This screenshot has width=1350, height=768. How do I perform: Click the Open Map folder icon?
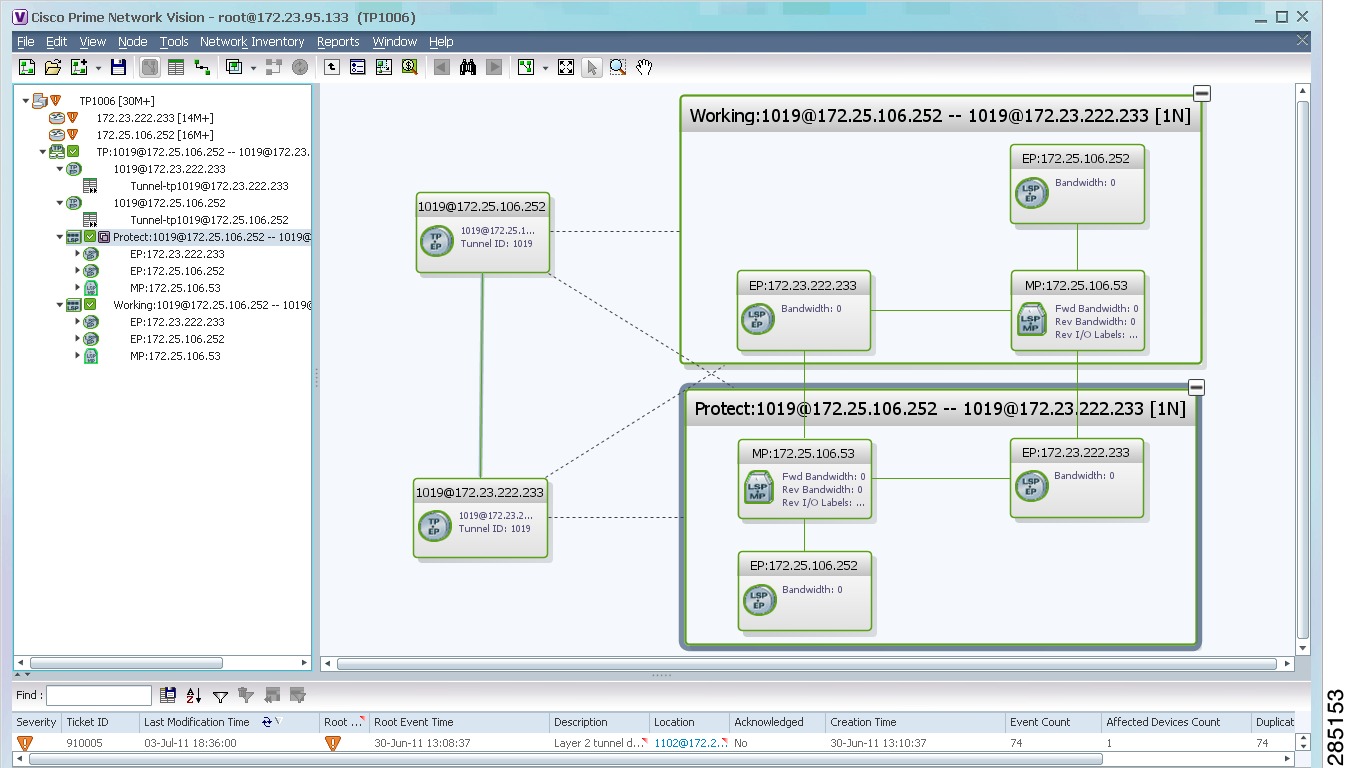pyautogui.click(x=53, y=67)
